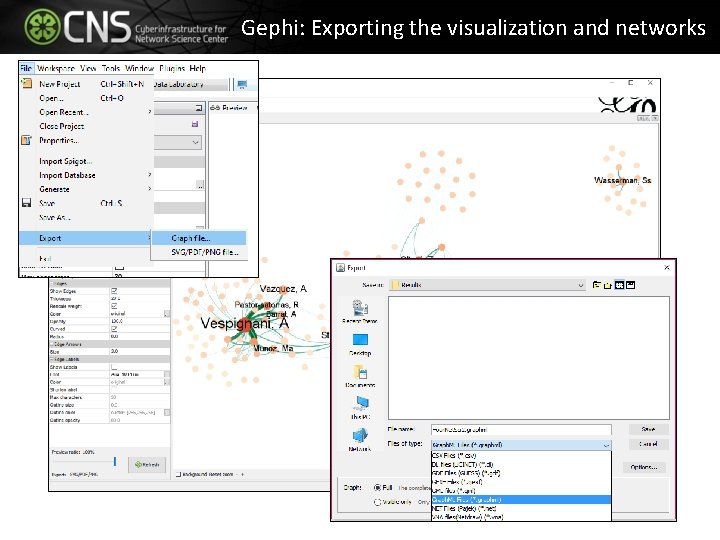Toggle the Curved edges checkbox
The image size is (720, 540).
114,329
